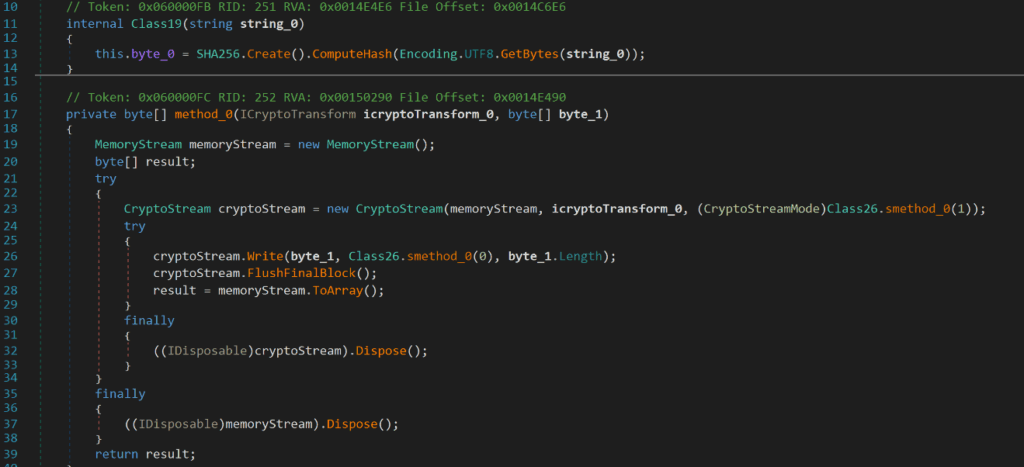Viewport: 1024px width, 467px height.
Task: Click the Length property of byte_1
Action: pyautogui.click(x=580, y=256)
